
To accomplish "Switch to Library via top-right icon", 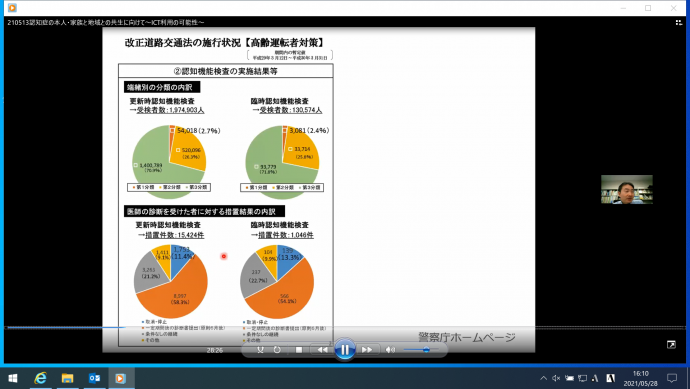I will [x=679, y=22].
